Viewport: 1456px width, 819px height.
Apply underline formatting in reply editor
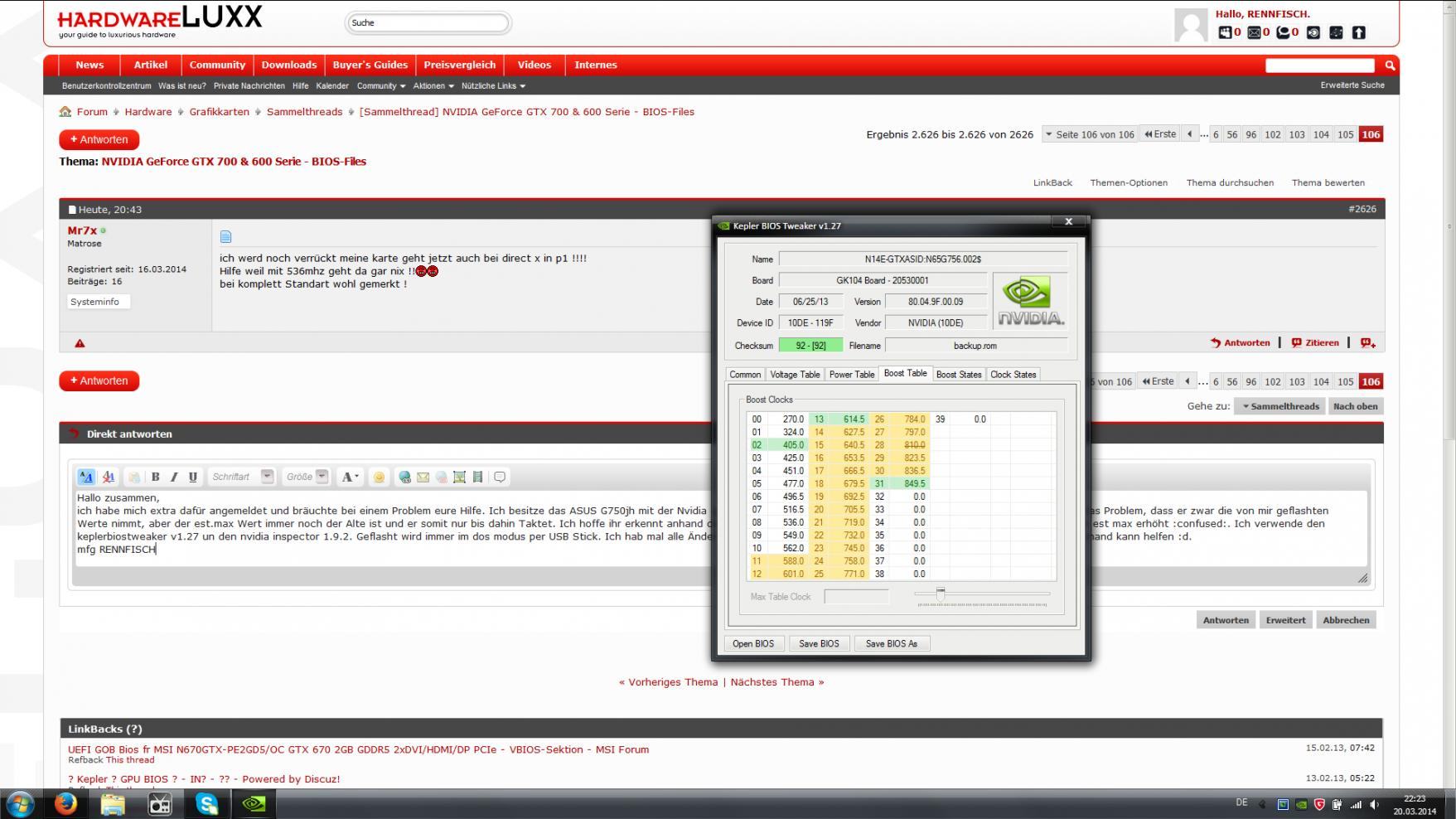click(193, 477)
